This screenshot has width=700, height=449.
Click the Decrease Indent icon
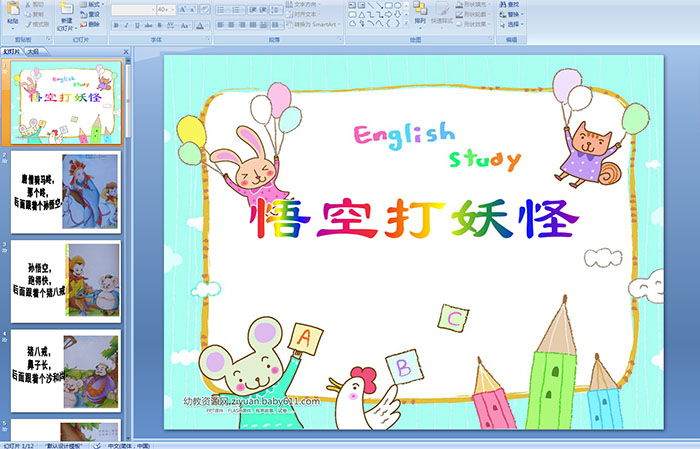(x=253, y=10)
